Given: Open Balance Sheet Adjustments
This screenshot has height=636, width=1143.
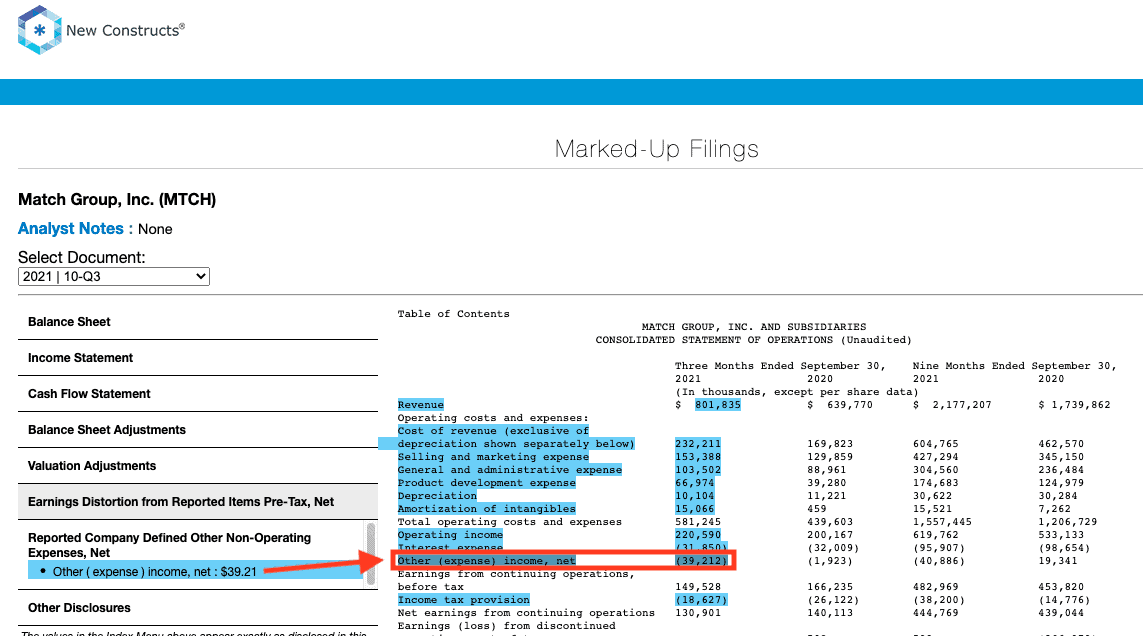Looking at the screenshot, I should 198,430.
